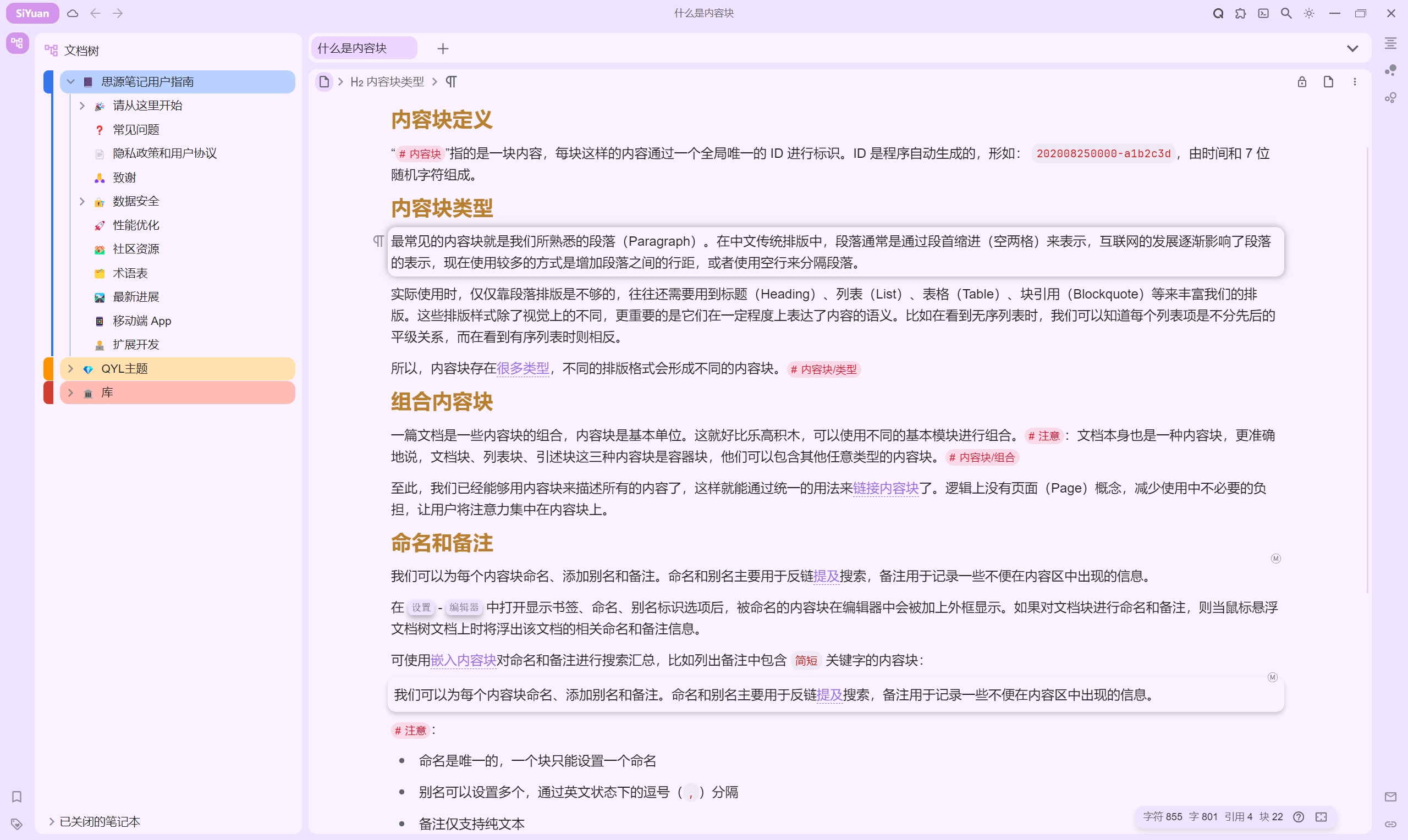Open the outline panel icon

tap(1390, 43)
